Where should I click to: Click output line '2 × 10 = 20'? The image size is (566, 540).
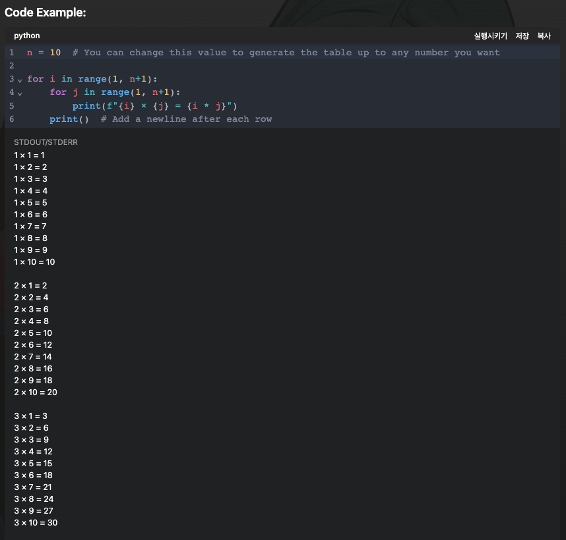click(35, 392)
